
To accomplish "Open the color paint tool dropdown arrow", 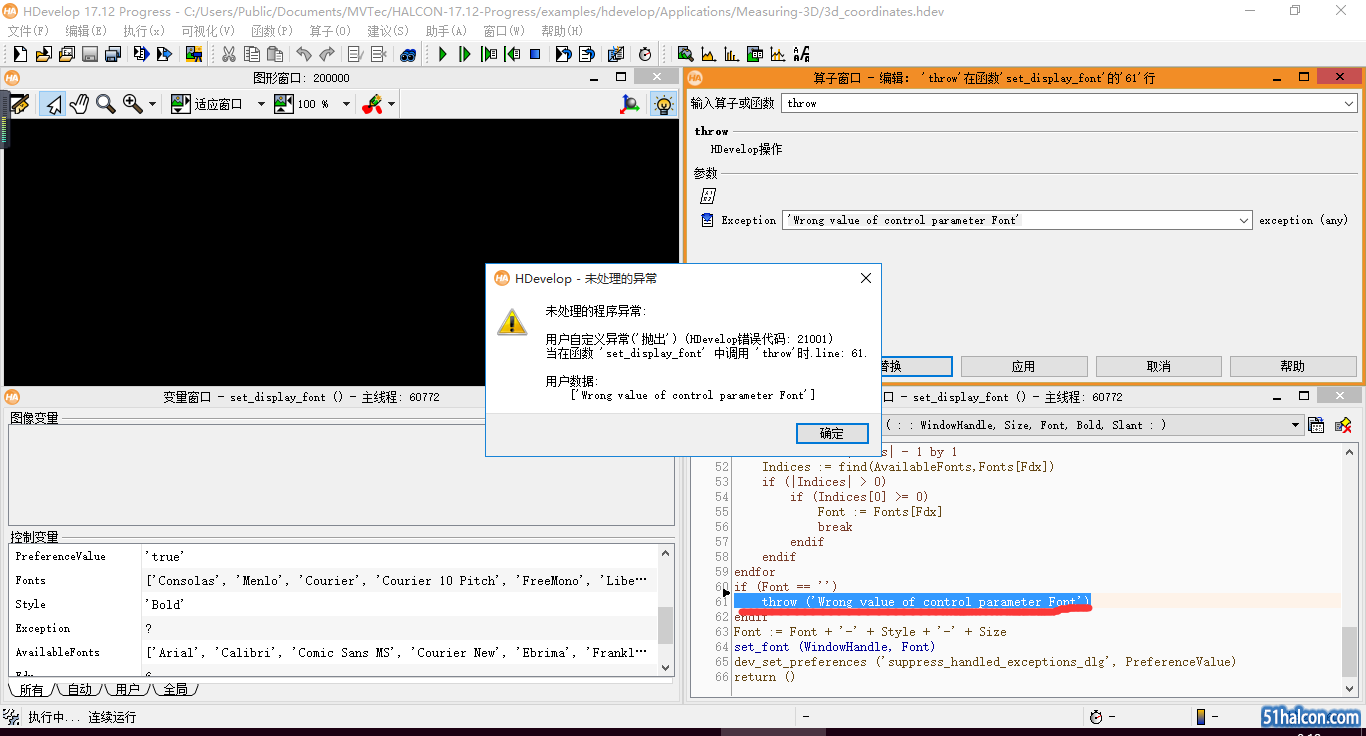I will (391, 104).
